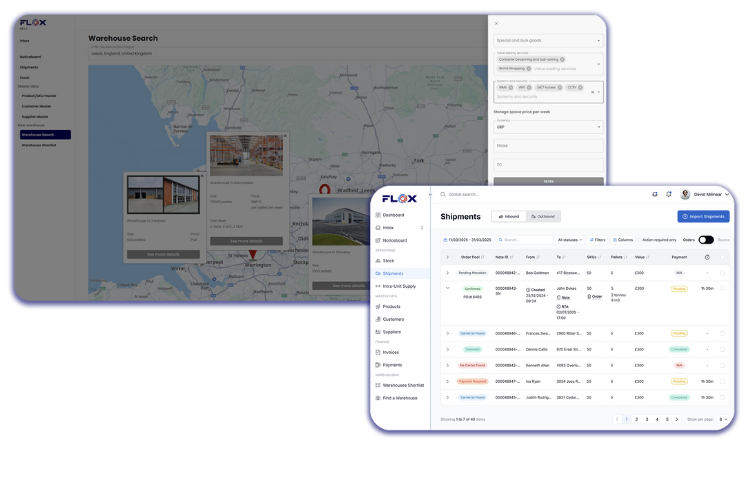Open Suppliers in the sidebar
The height and width of the screenshot is (500, 750).
(388, 332)
